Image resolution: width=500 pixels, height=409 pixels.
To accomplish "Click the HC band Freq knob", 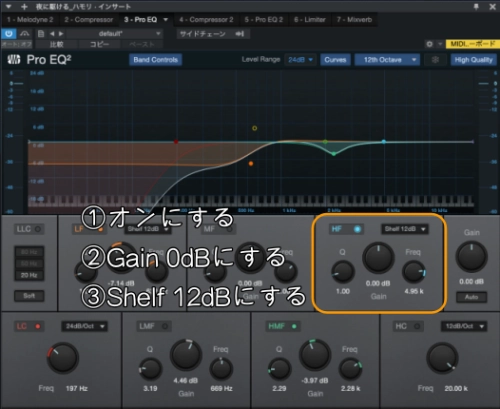I will coord(442,358).
